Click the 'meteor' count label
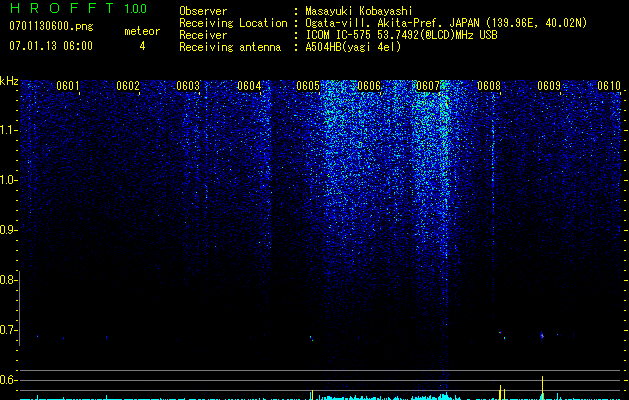Screen dimensions: 629x400 142,31
